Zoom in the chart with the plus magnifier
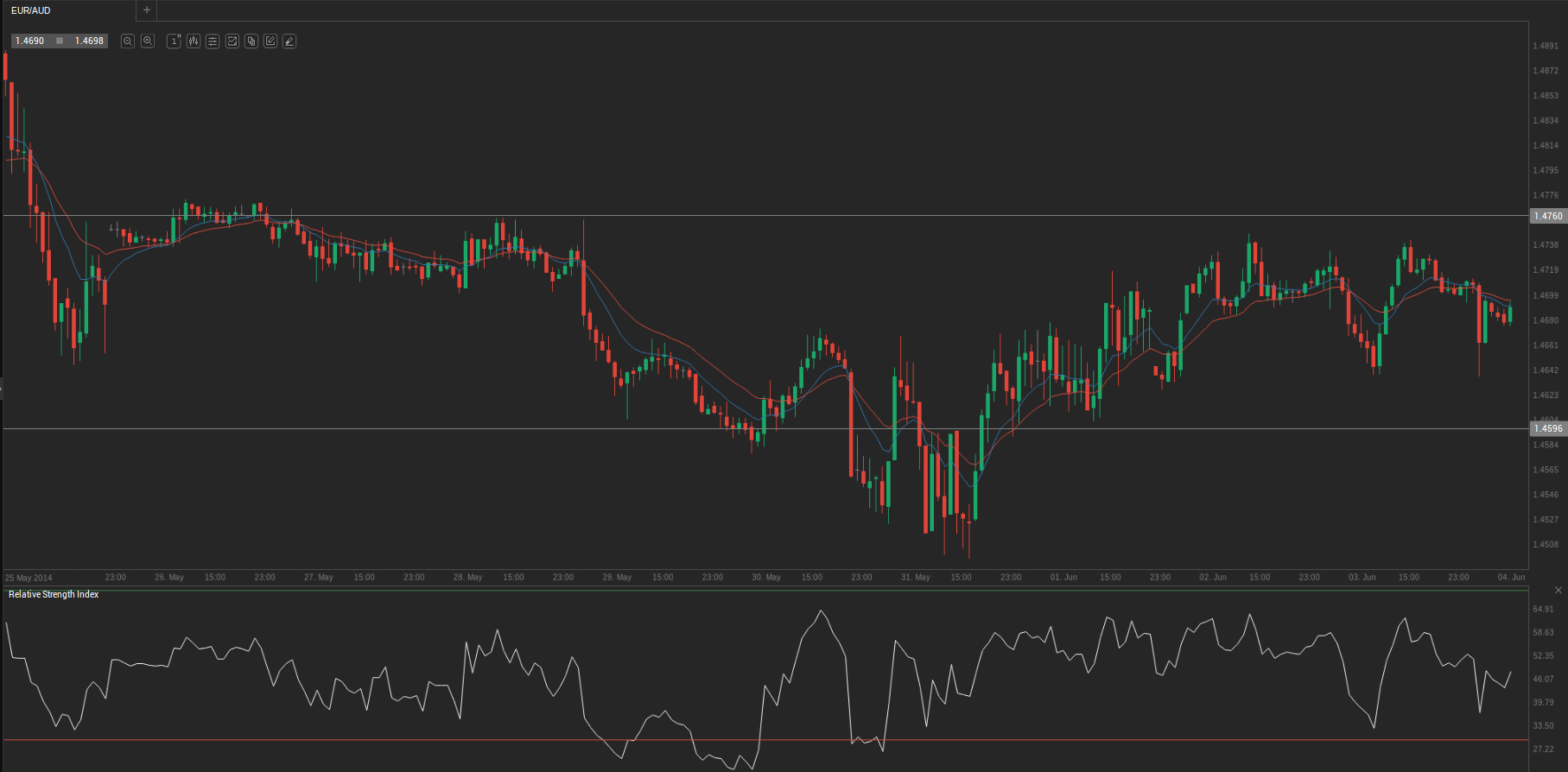This screenshot has width=1568, height=772. click(148, 41)
